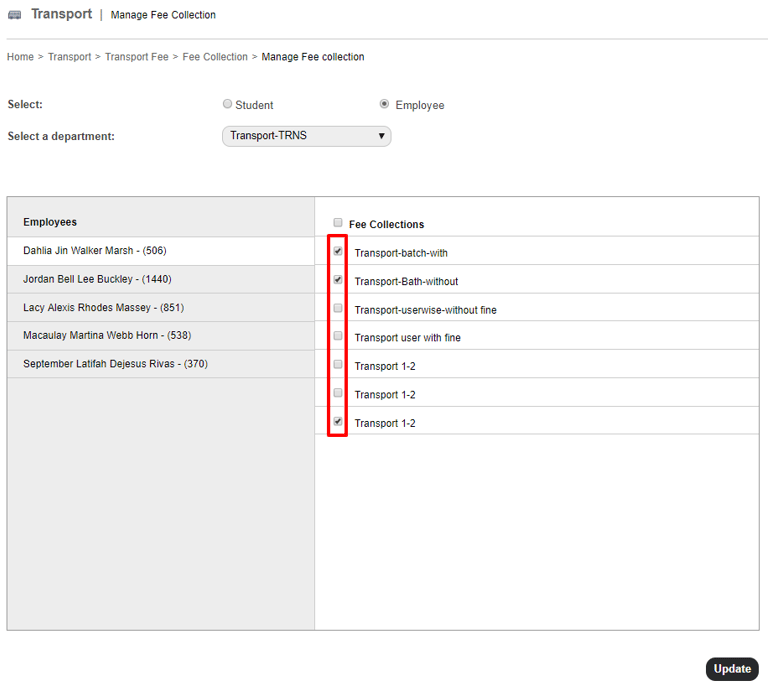Navigate to Fee Collection breadcrumb

coord(214,57)
